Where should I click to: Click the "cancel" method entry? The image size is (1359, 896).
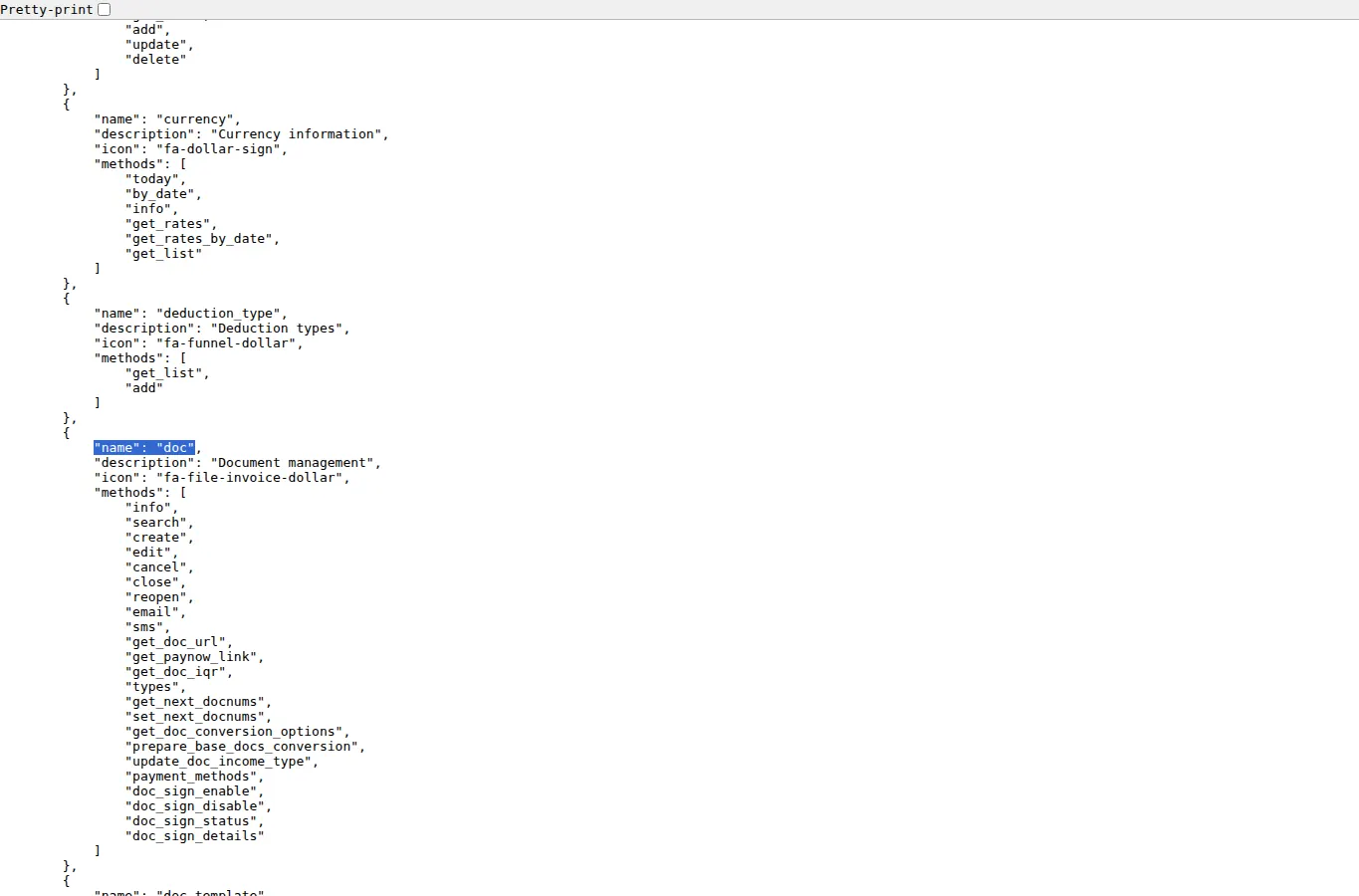155,567
